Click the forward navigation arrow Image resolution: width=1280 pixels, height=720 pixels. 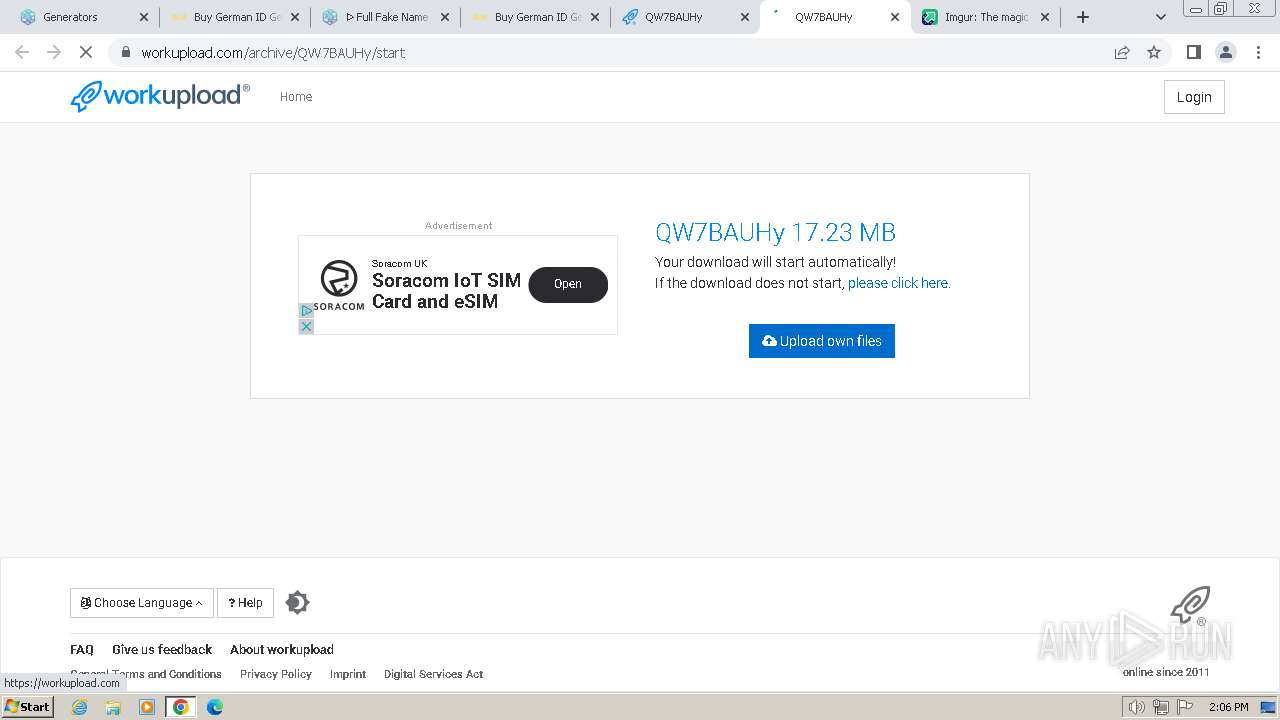tap(54, 52)
